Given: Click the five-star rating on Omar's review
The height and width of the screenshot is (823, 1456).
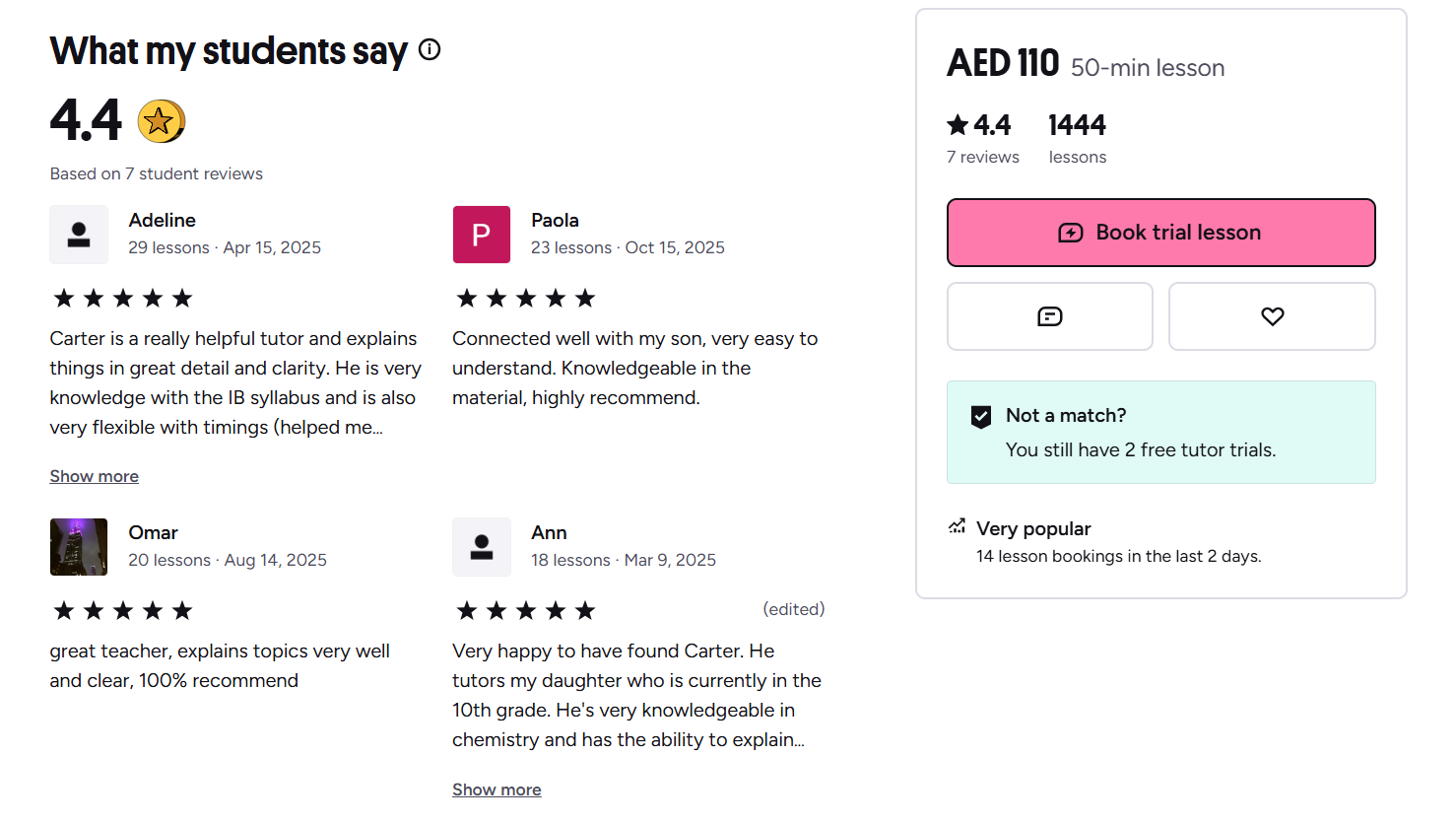Looking at the screenshot, I should pyautogui.click(x=123, y=611).
